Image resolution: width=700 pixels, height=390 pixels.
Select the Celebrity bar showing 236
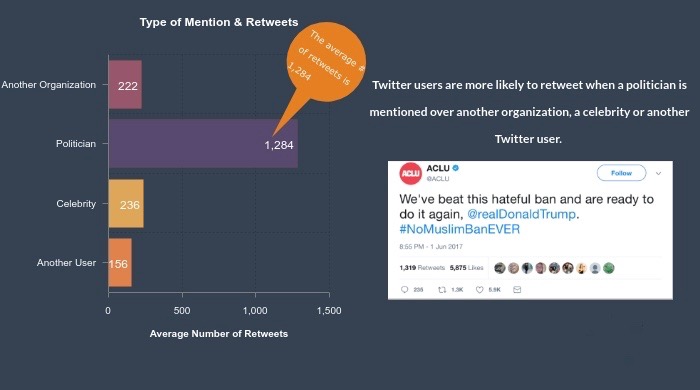click(126, 203)
